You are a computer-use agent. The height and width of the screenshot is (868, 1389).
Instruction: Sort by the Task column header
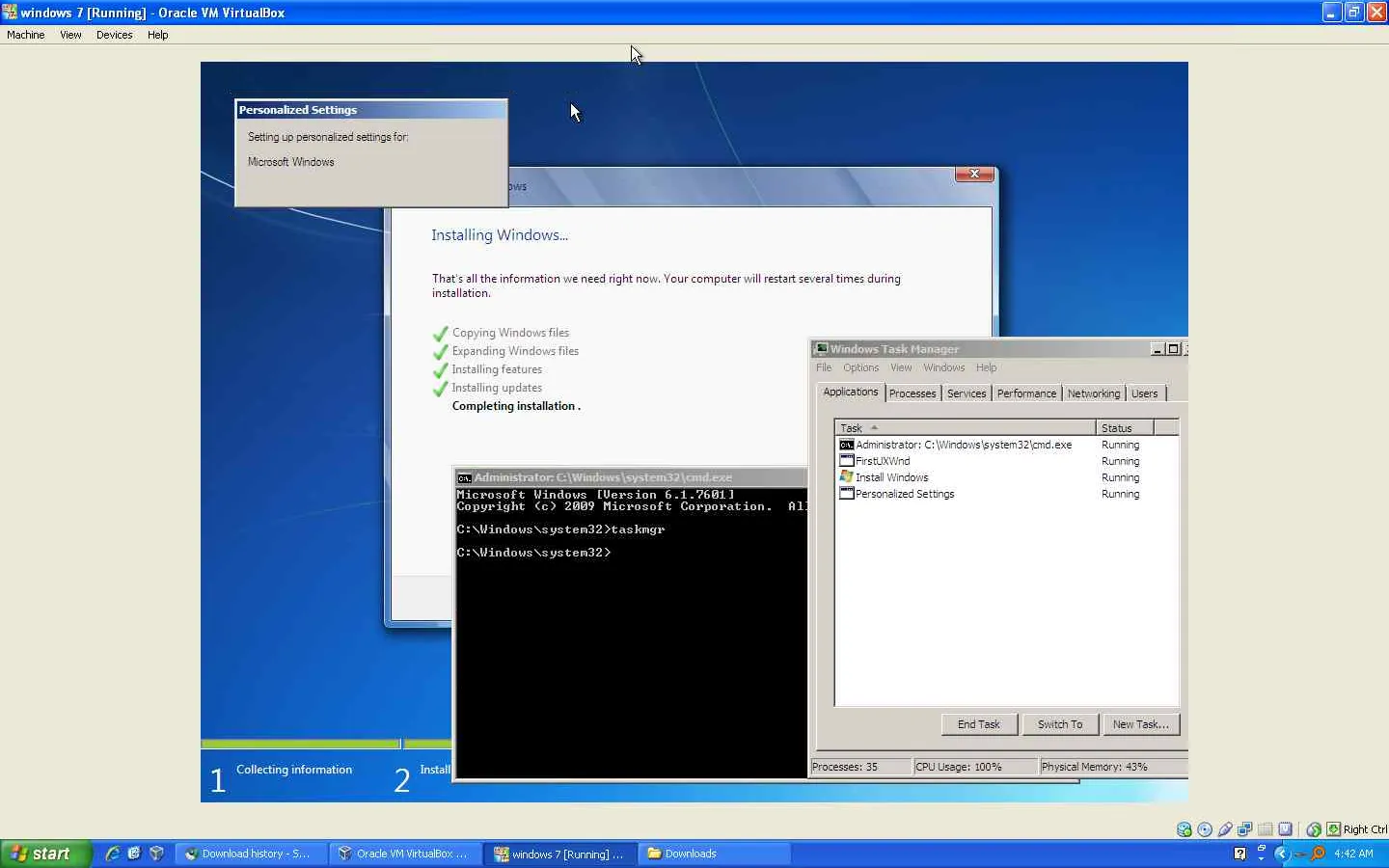click(x=966, y=427)
